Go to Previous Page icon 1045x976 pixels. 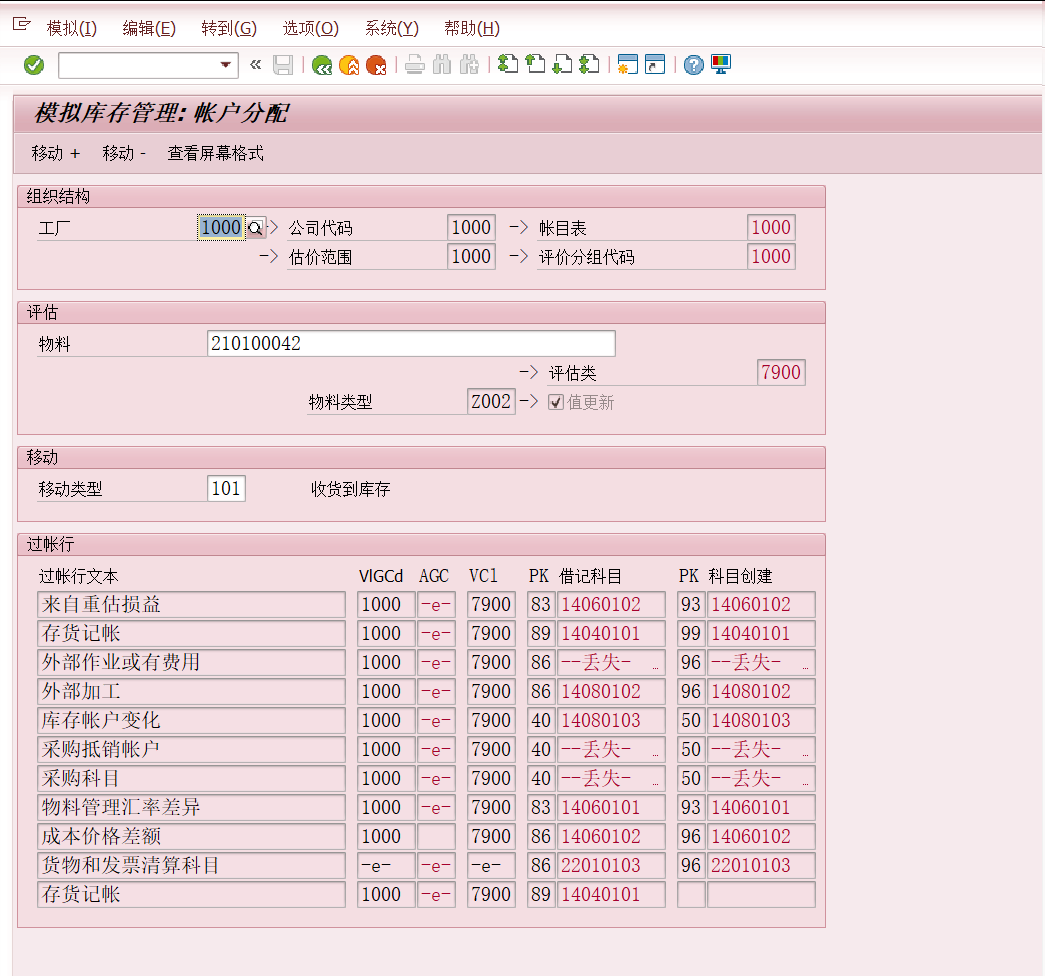point(535,65)
